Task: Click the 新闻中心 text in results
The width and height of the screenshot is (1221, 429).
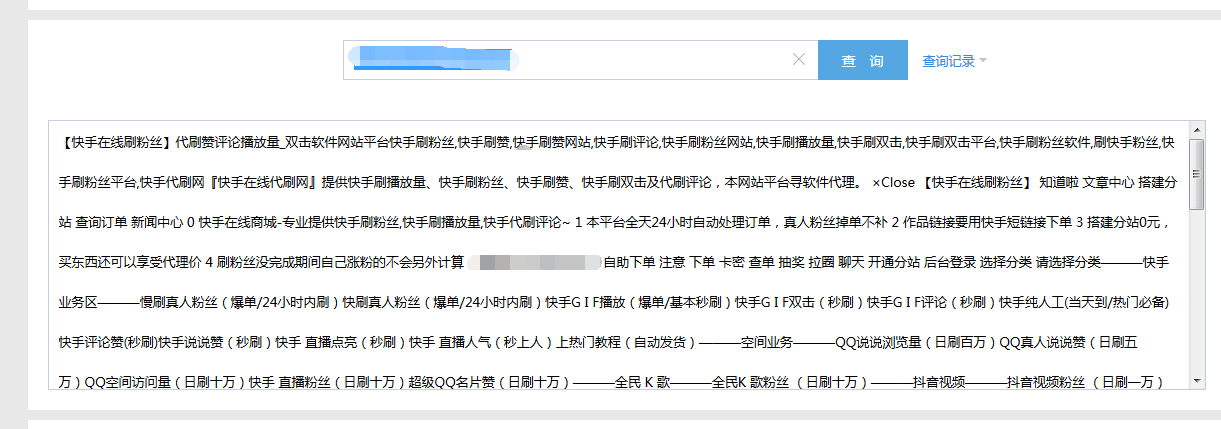Action: tap(159, 222)
